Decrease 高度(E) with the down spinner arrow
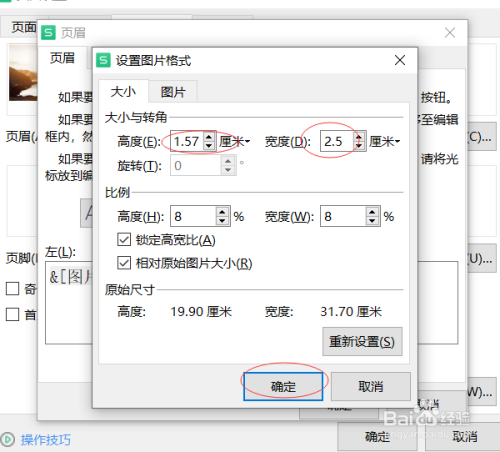This screenshot has height=452, width=500. click(x=209, y=146)
